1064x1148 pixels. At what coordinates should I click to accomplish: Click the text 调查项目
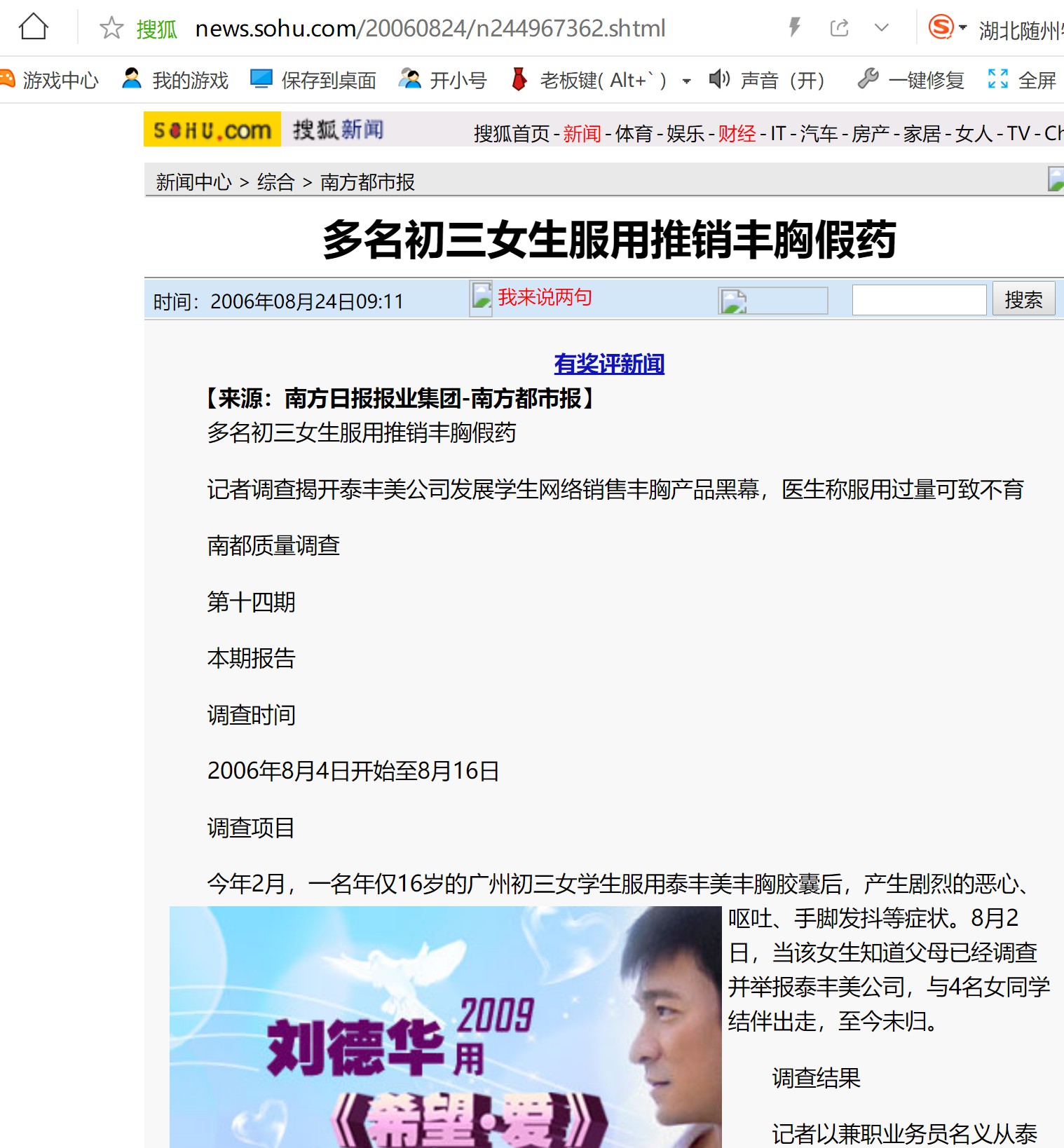(x=251, y=828)
